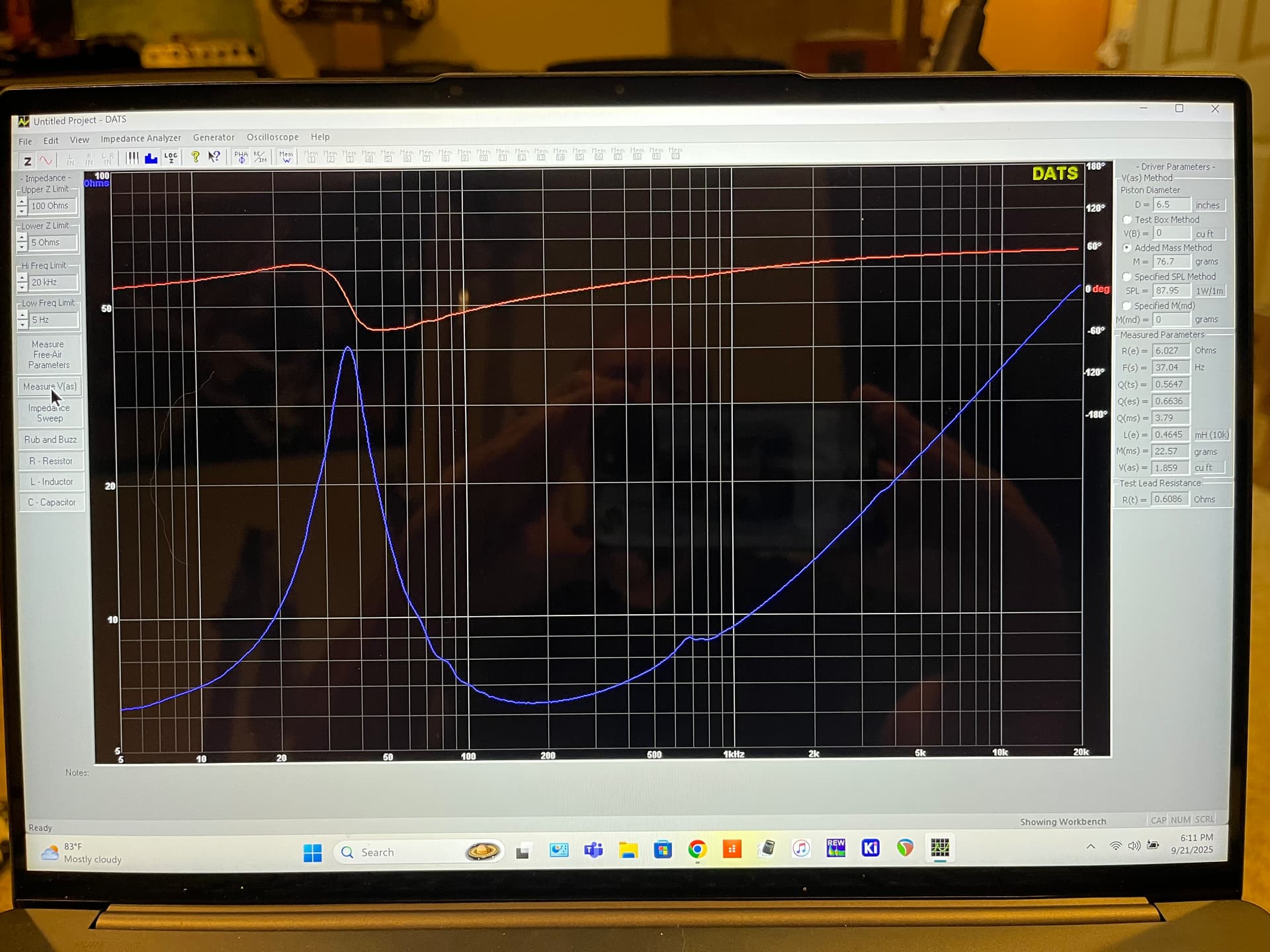Click the Rub and Buzz button

click(50, 440)
